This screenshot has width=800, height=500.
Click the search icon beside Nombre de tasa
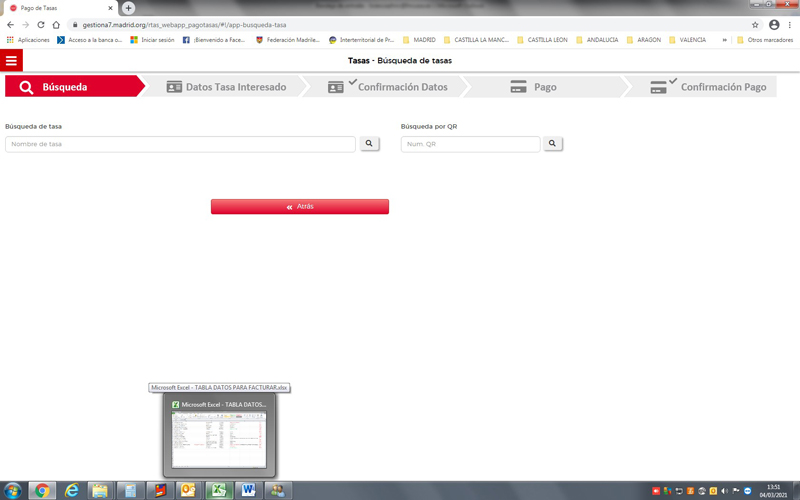pyautogui.click(x=369, y=144)
